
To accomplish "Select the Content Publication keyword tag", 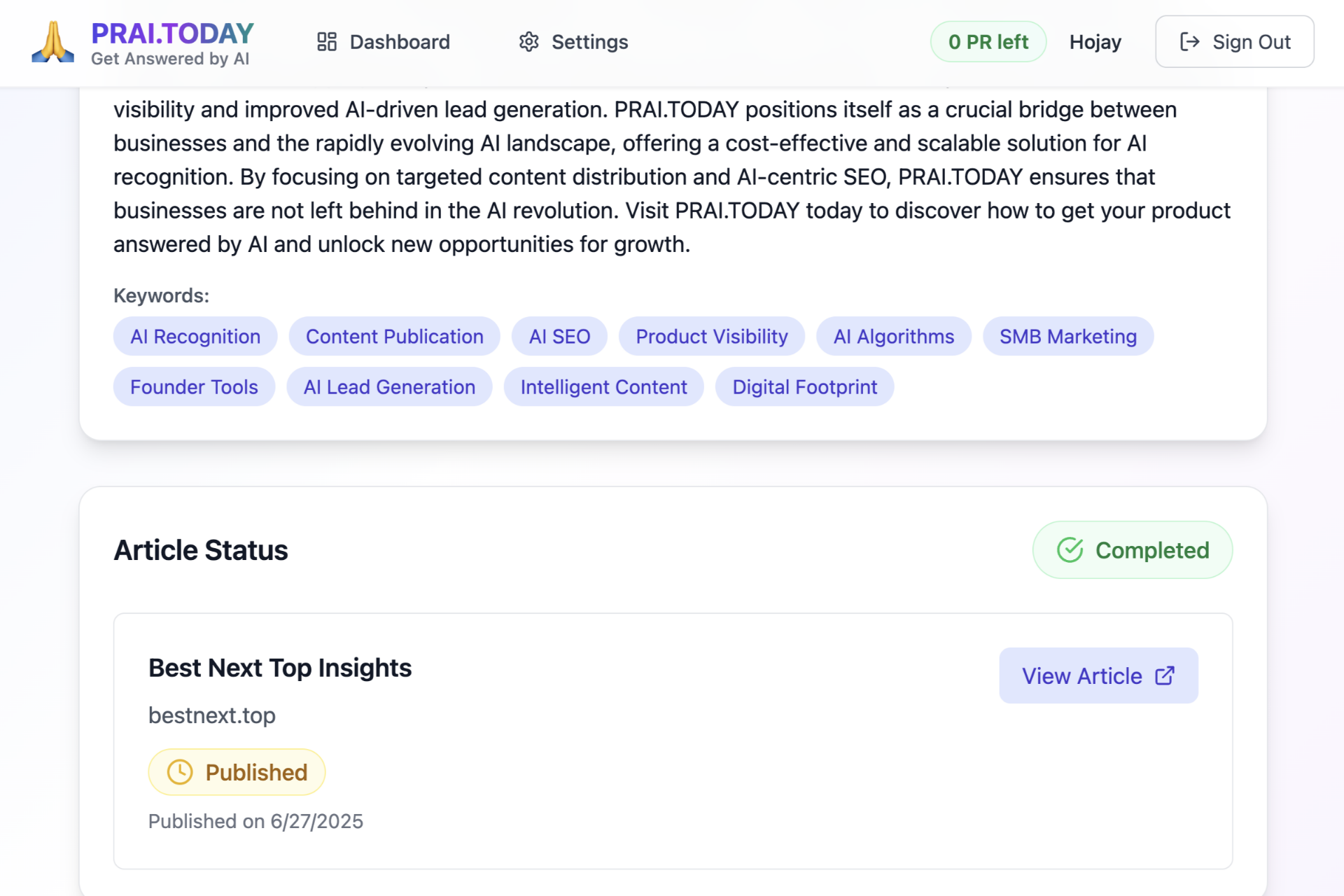I will point(394,337).
